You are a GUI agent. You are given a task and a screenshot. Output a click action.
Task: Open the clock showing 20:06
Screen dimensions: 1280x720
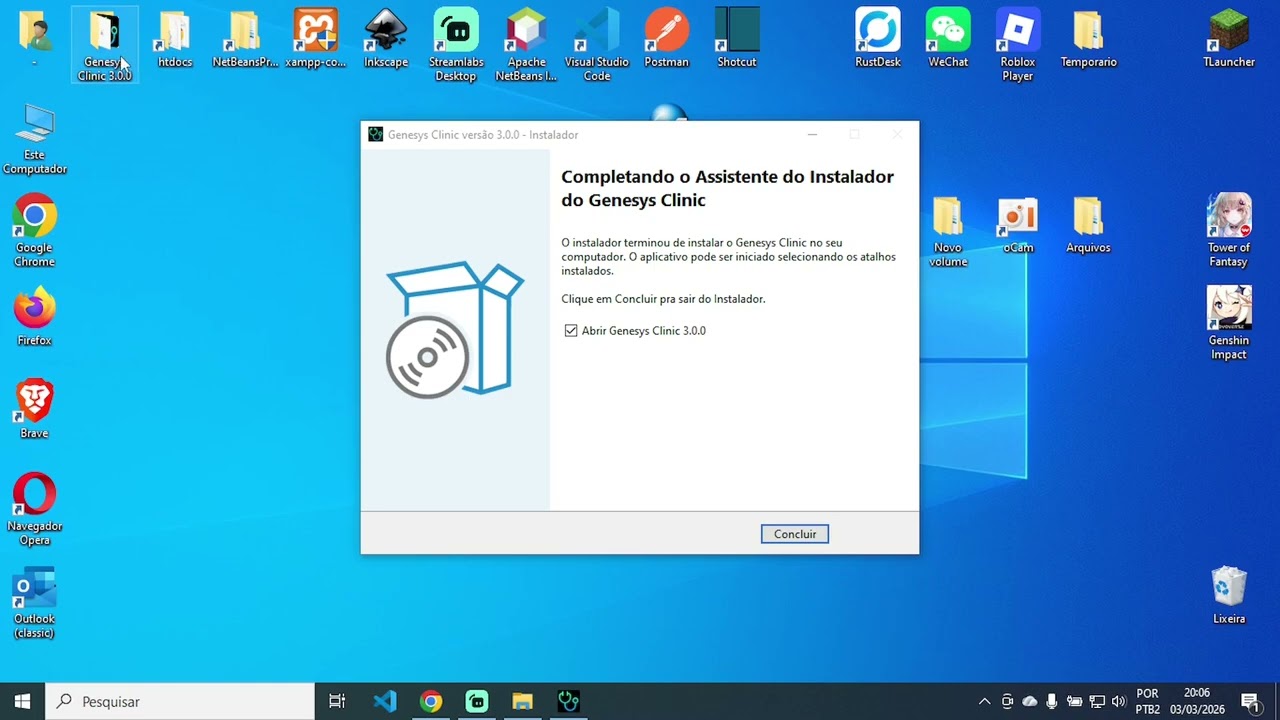[x=1197, y=702]
